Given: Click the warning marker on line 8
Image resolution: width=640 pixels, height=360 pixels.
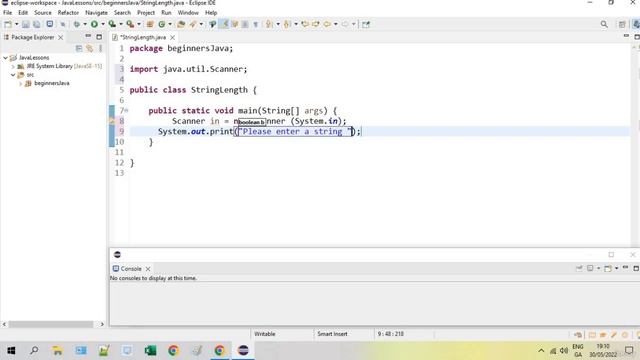Looking at the screenshot, I should 112,121.
